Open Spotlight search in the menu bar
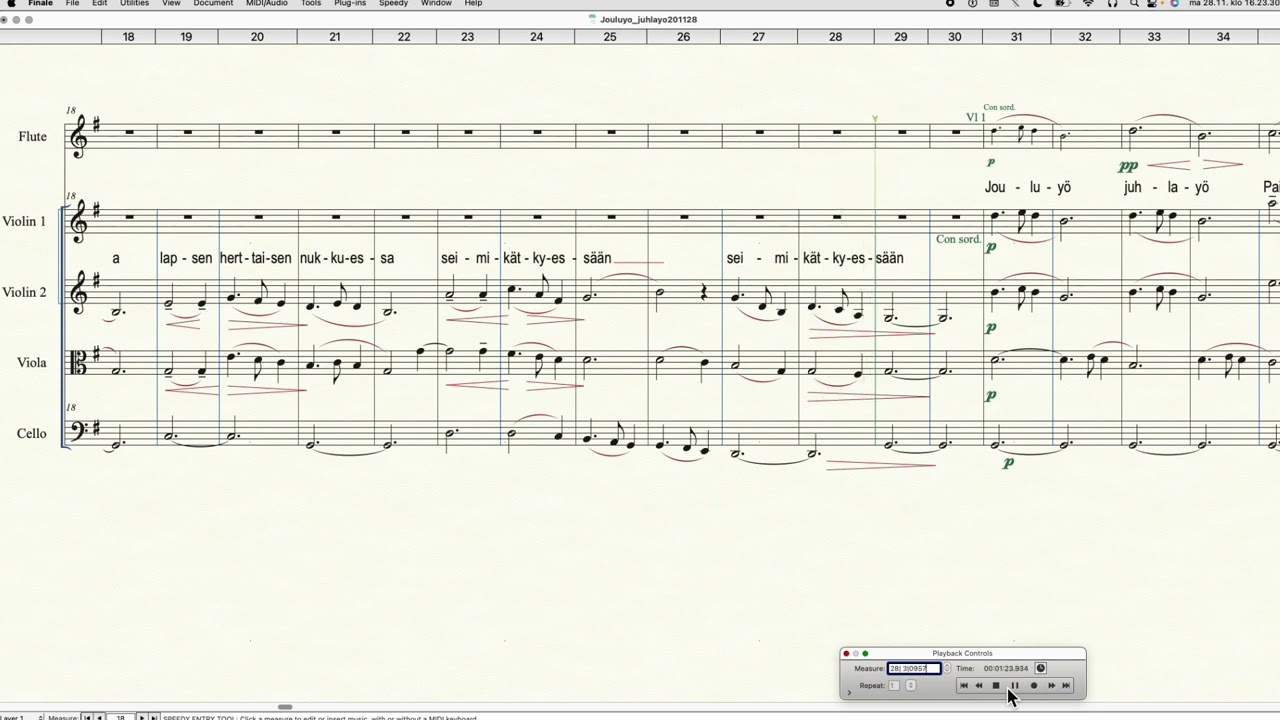This screenshot has width=1280, height=720. click(1134, 4)
